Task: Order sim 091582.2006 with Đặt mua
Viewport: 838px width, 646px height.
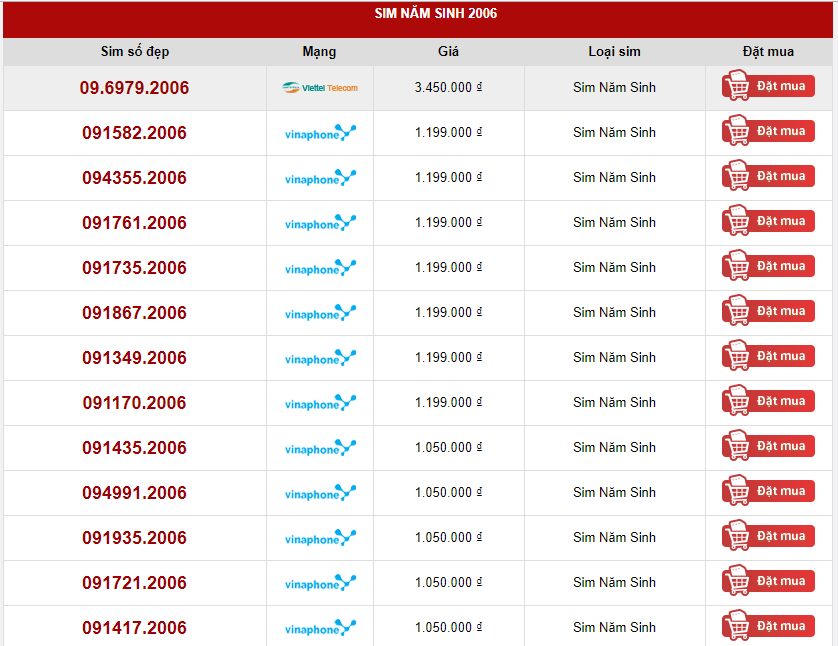Action: (768, 130)
